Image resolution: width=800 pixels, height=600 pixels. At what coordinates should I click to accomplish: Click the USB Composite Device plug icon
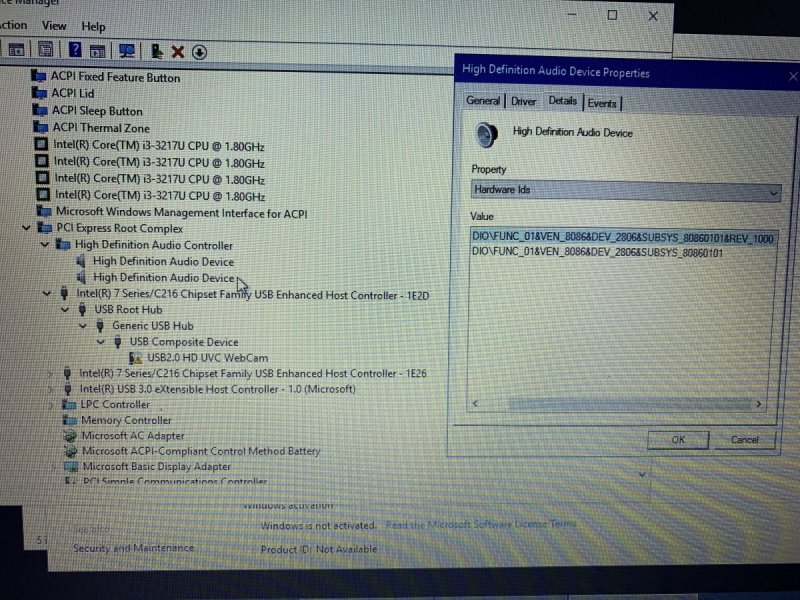(x=118, y=341)
